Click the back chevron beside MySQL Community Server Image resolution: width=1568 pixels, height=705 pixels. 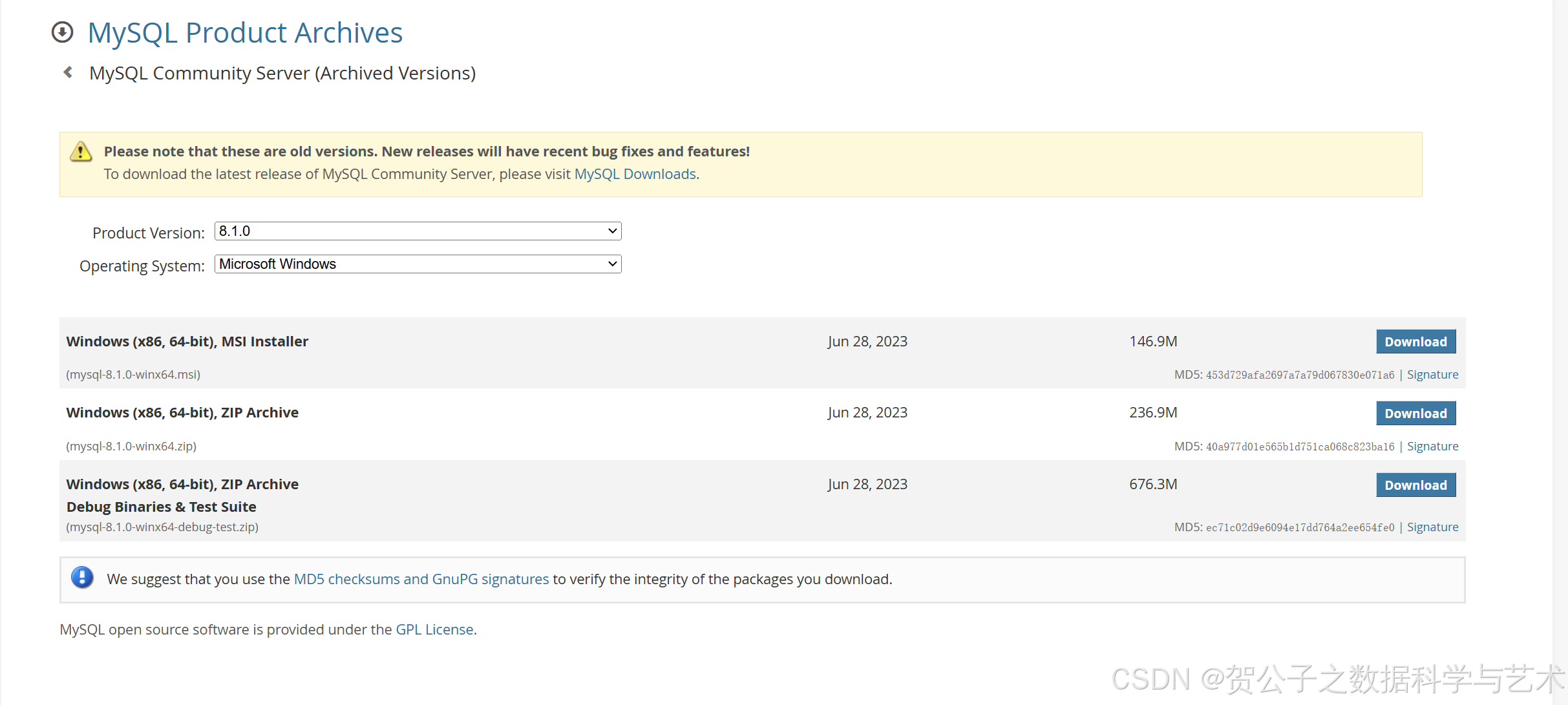coord(68,72)
